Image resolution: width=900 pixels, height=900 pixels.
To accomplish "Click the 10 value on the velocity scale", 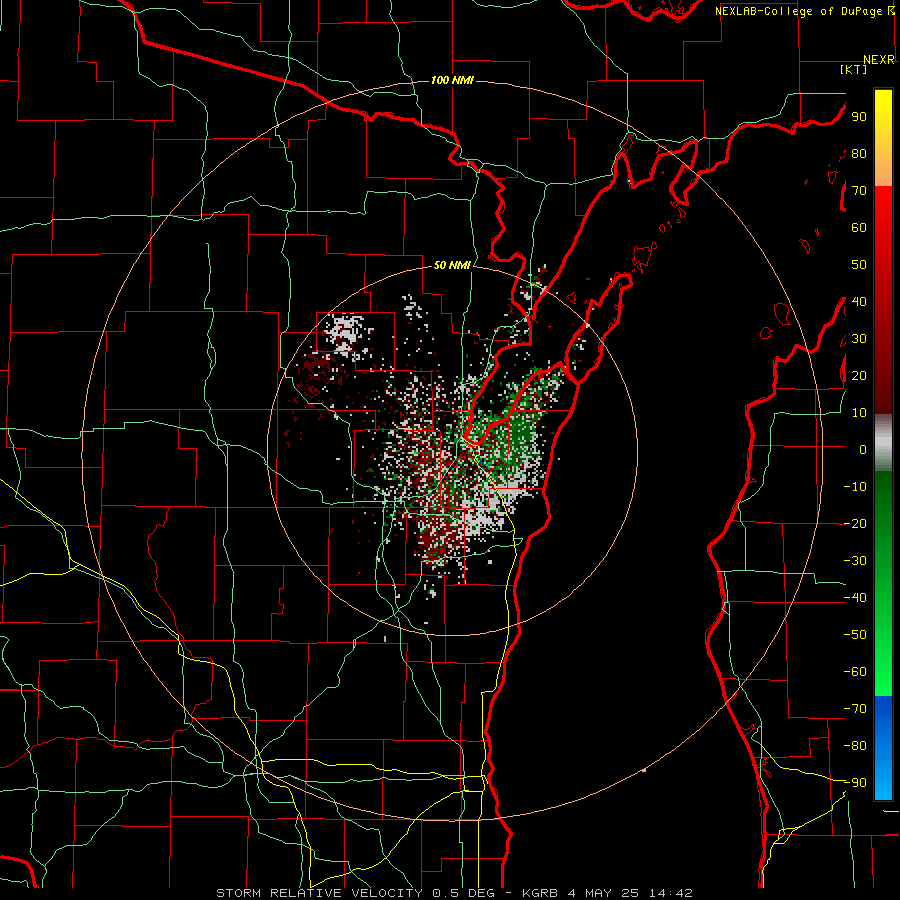I will [859, 413].
